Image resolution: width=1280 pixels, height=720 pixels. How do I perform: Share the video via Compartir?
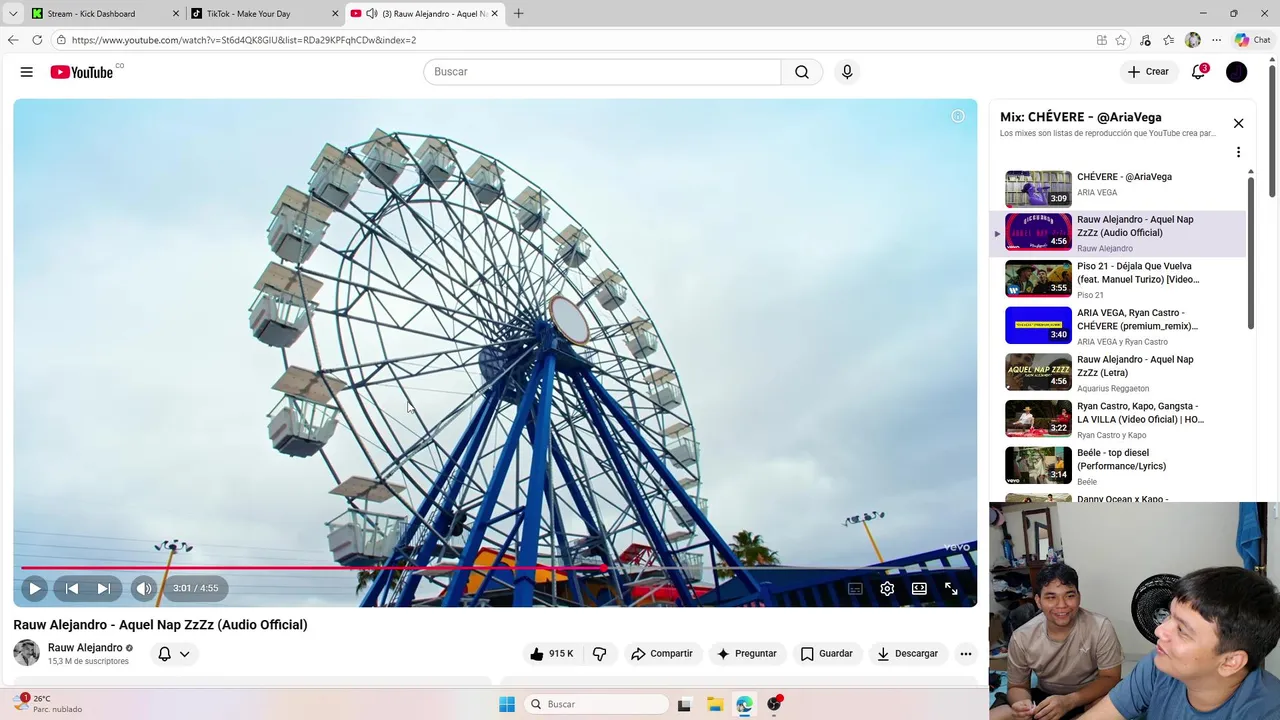click(x=661, y=654)
